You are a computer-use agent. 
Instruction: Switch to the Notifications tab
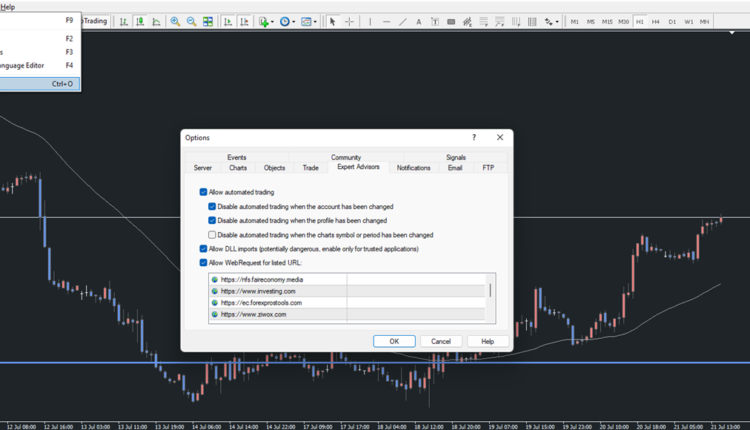click(x=413, y=168)
